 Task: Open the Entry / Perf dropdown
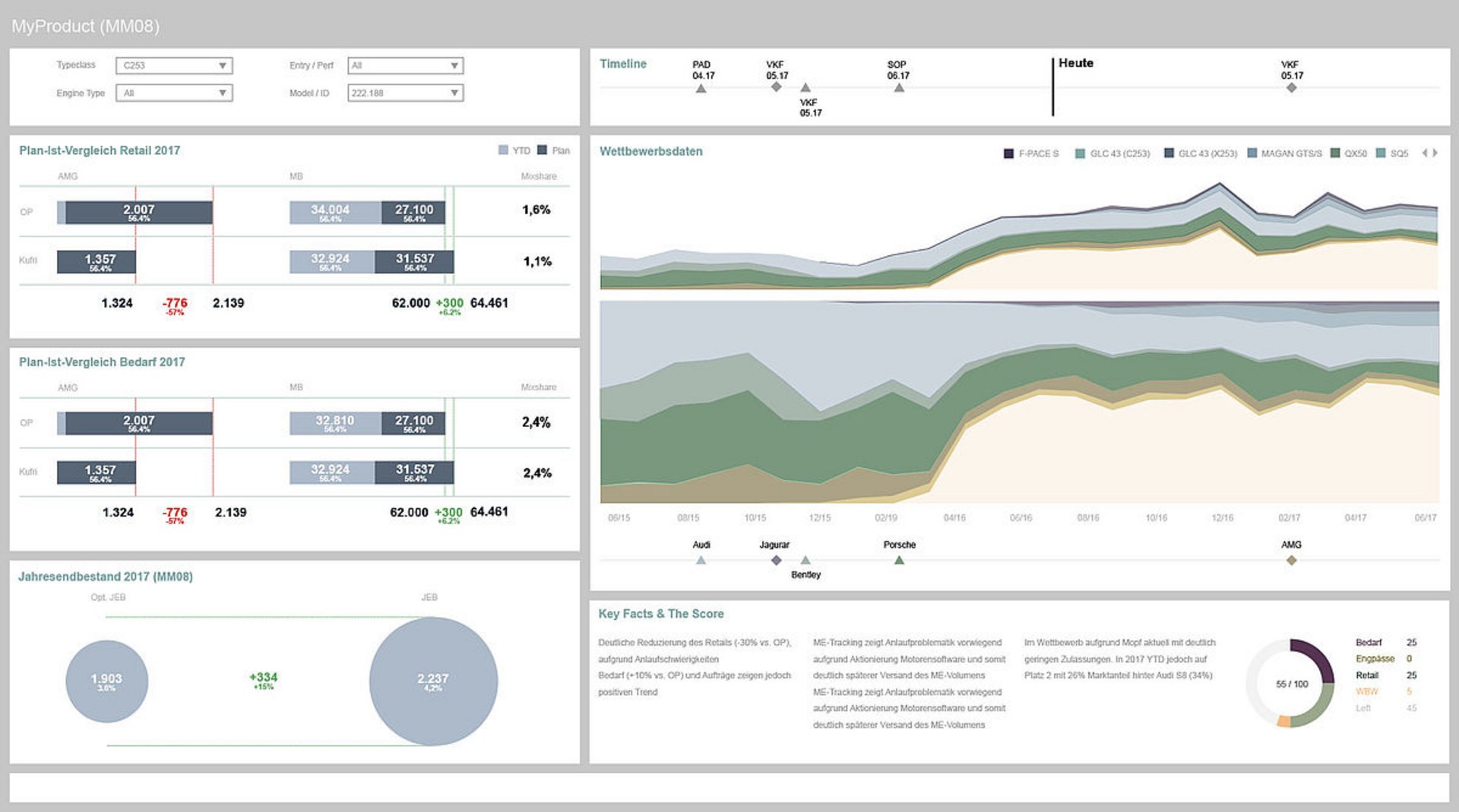405,66
